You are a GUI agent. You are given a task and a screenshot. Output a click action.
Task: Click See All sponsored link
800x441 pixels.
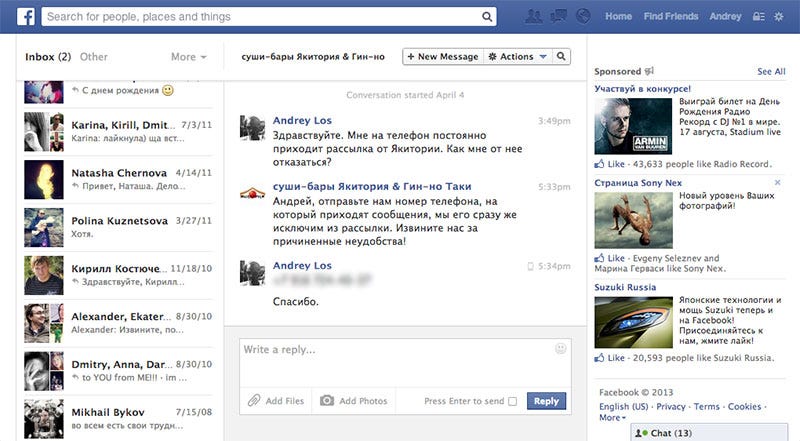pyautogui.click(x=771, y=71)
